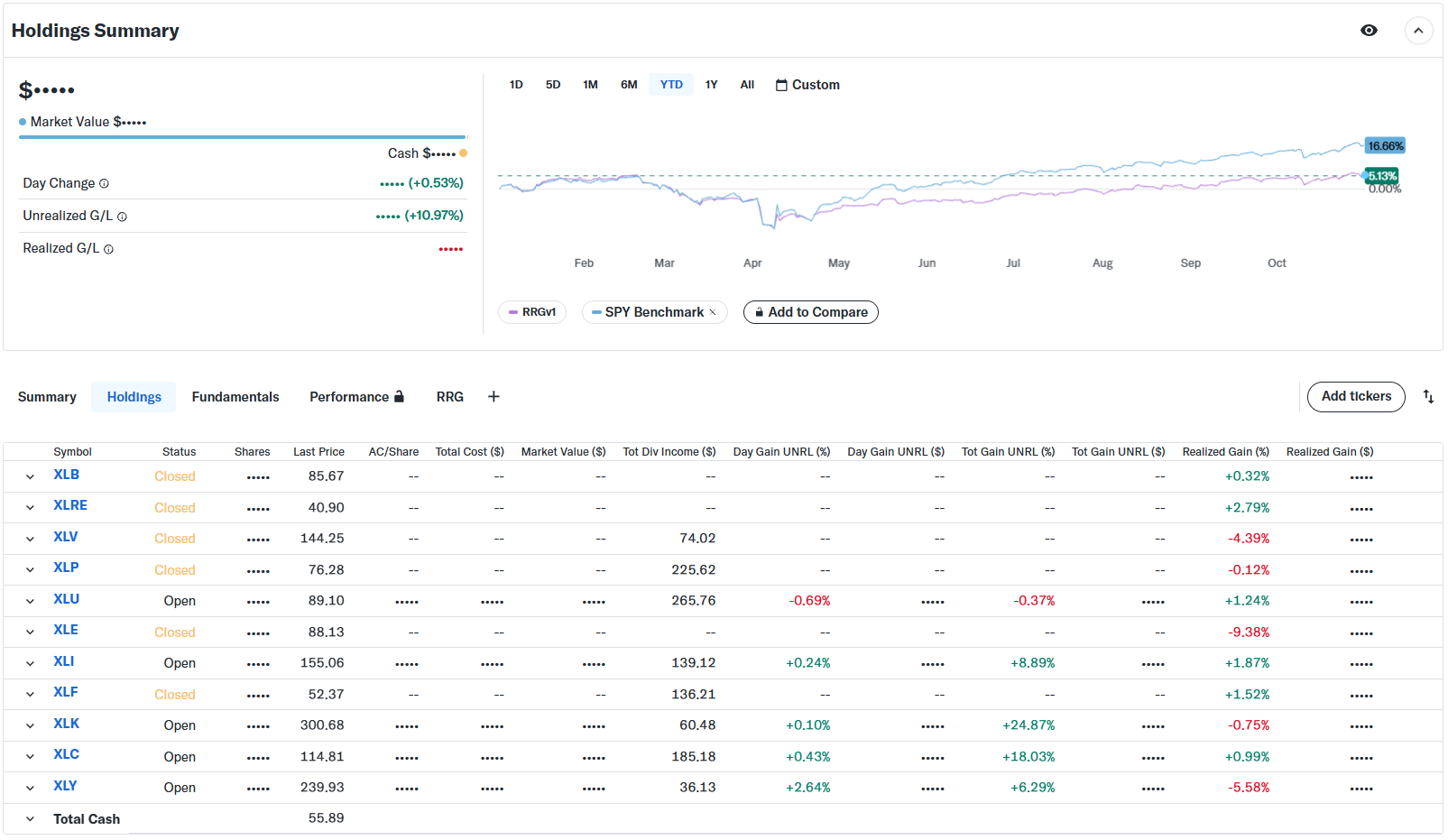
Task: Toggle the RRGv1 series in chart legend
Action: (531, 312)
